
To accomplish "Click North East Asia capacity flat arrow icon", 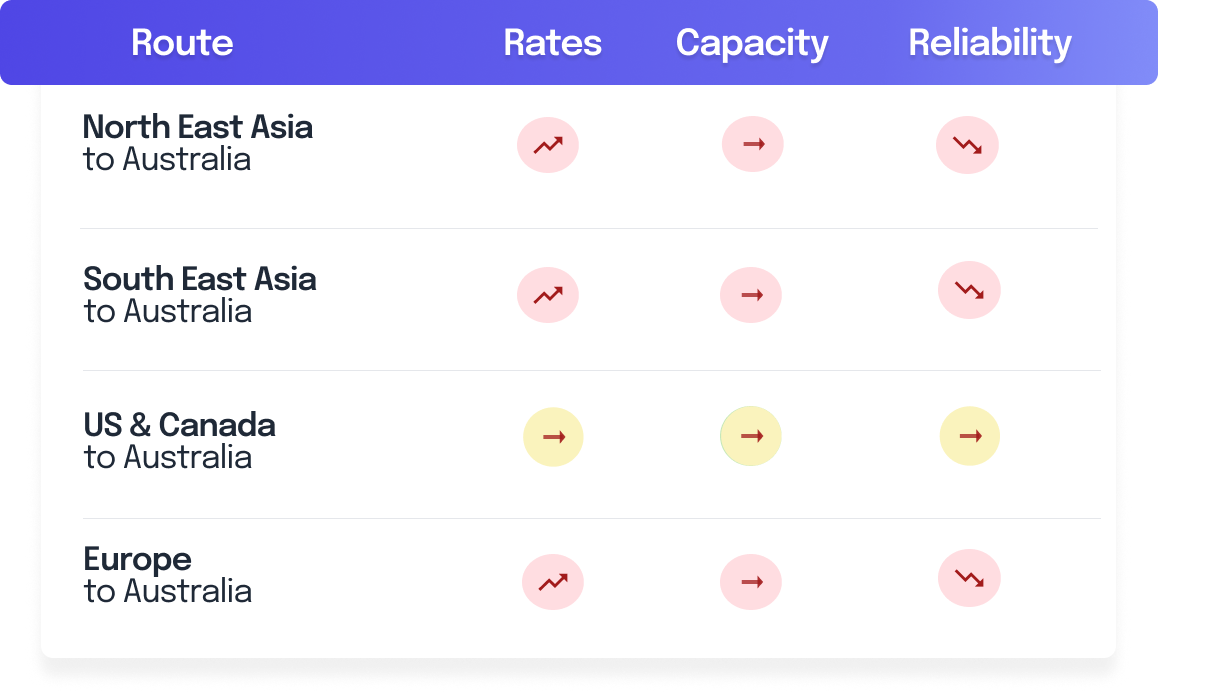I will [753, 144].
